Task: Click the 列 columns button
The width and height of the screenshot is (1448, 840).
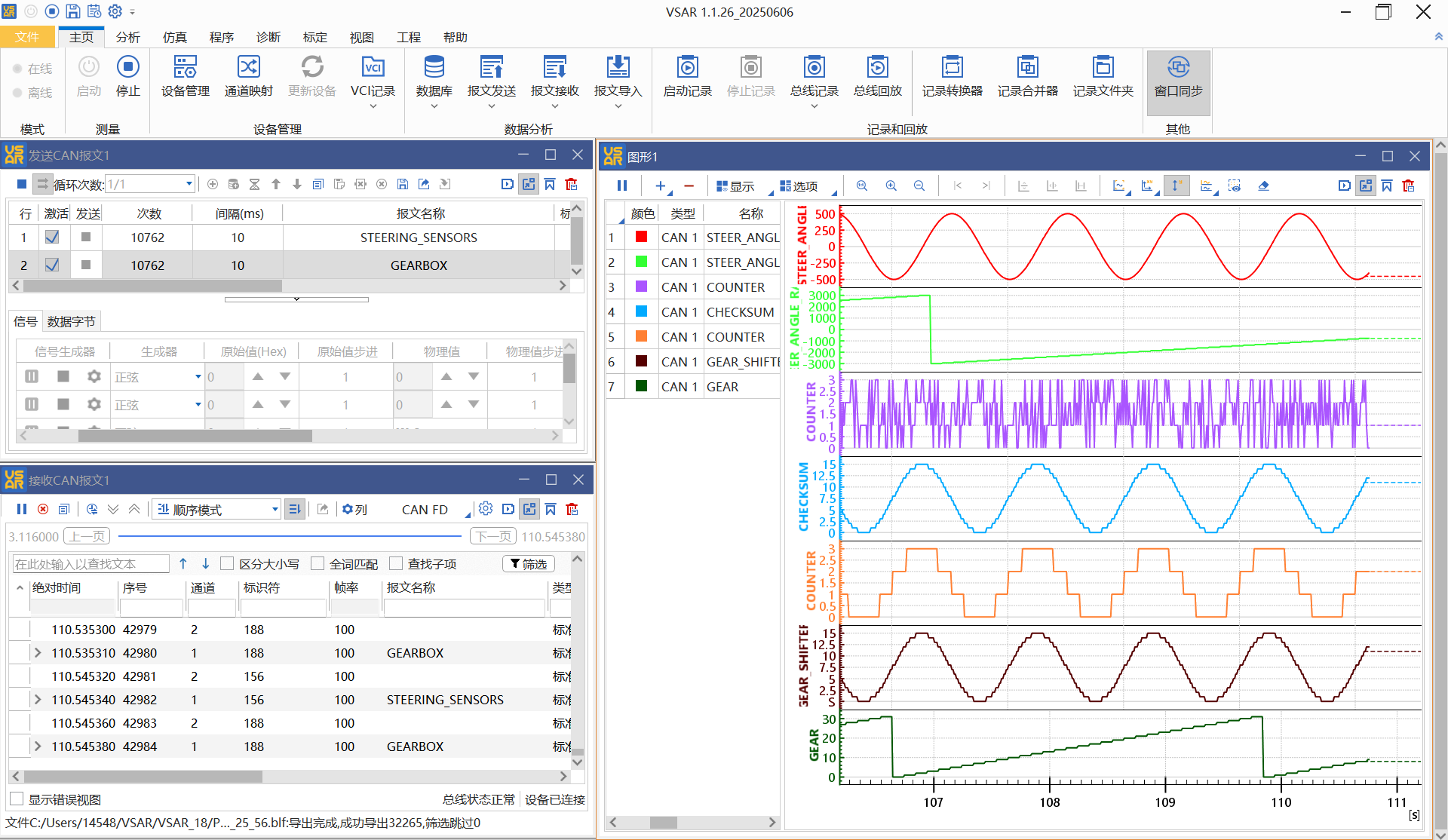Action: click(x=354, y=510)
